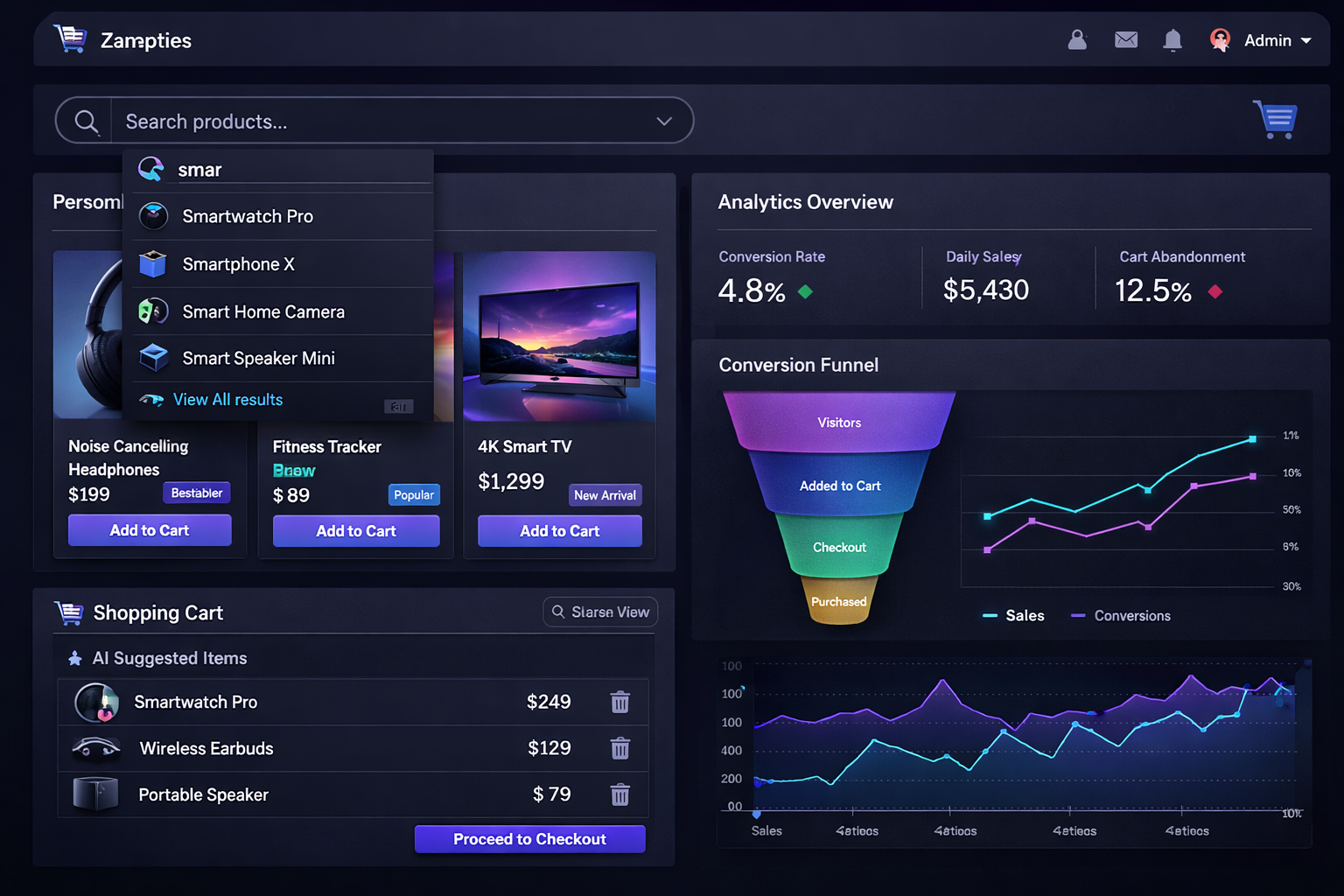Click the Zampties cart logo
Viewport: 1344px width, 896px height.
pyautogui.click(x=70, y=38)
